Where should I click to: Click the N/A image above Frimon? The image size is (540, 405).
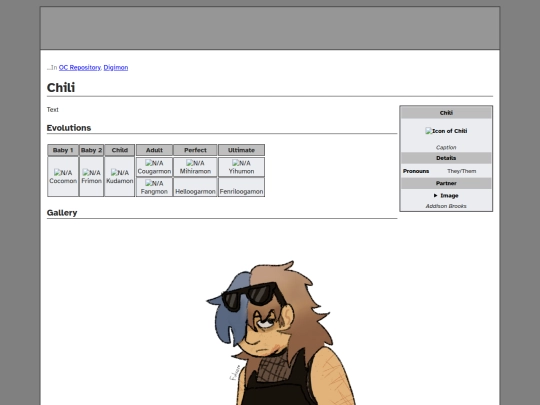(92, 173)
